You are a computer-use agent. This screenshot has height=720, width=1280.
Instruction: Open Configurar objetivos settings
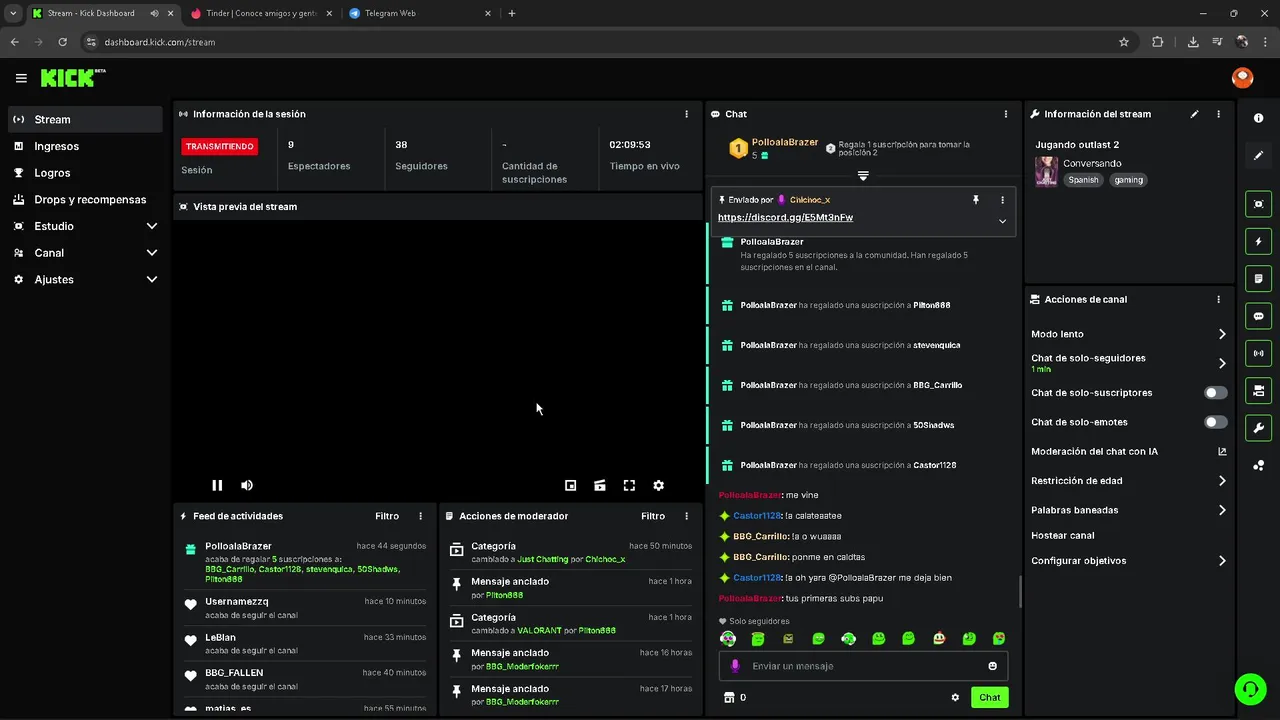(x=1128, y=561)
